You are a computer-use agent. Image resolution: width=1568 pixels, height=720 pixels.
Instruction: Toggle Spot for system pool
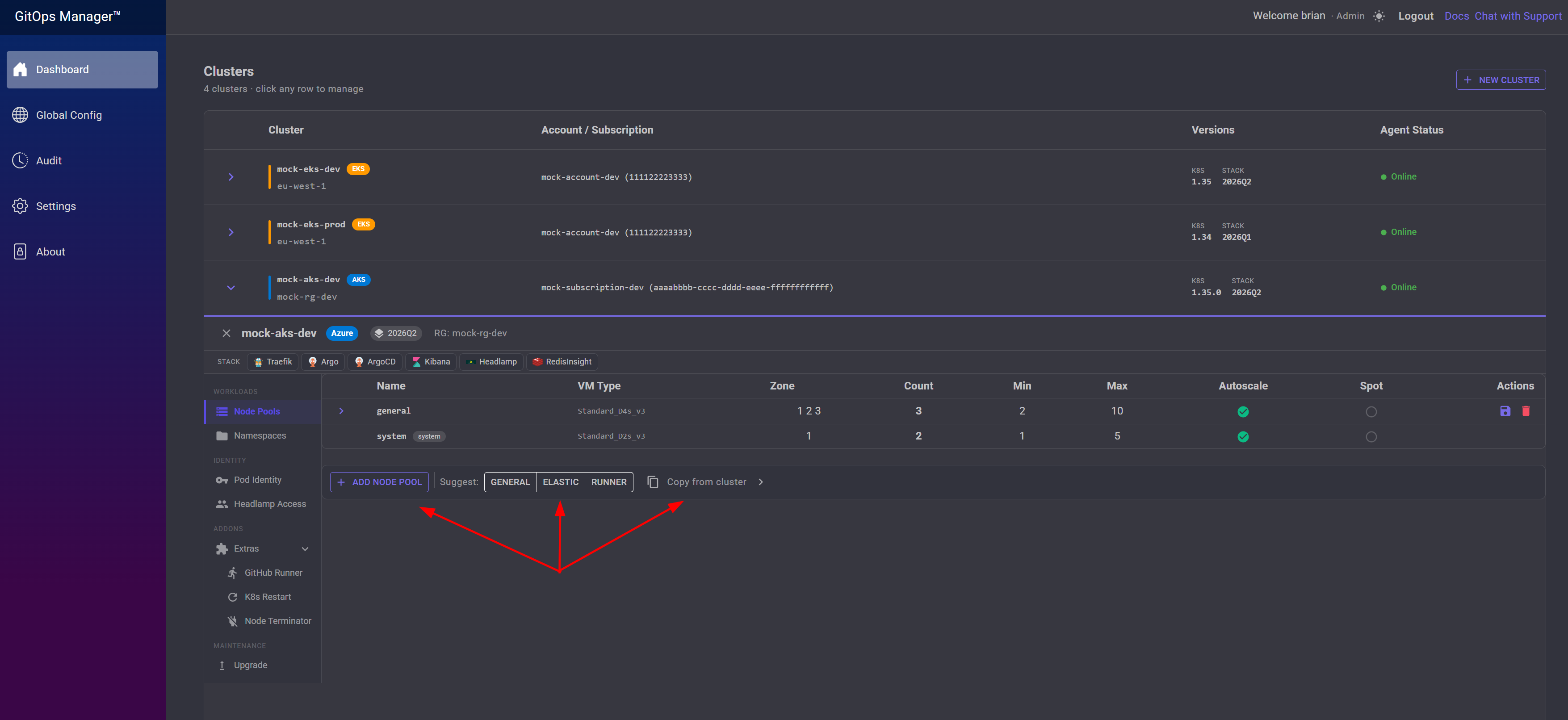click(x=1371, y=437)
